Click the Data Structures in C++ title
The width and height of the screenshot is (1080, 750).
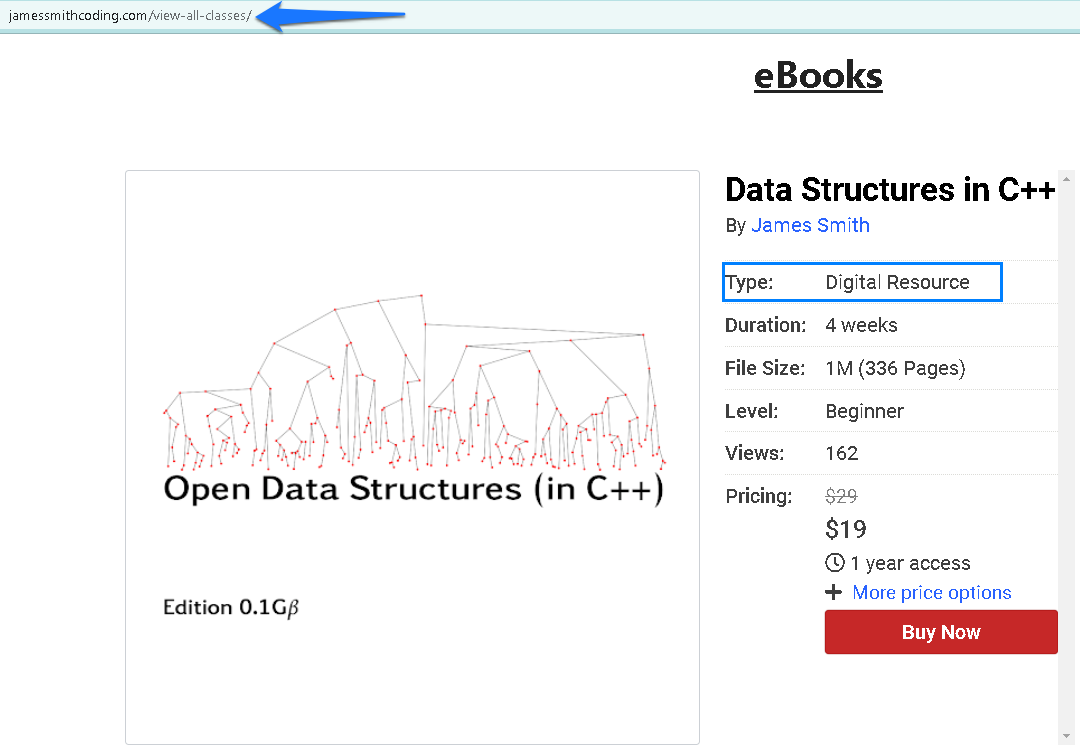pos(890,189)
